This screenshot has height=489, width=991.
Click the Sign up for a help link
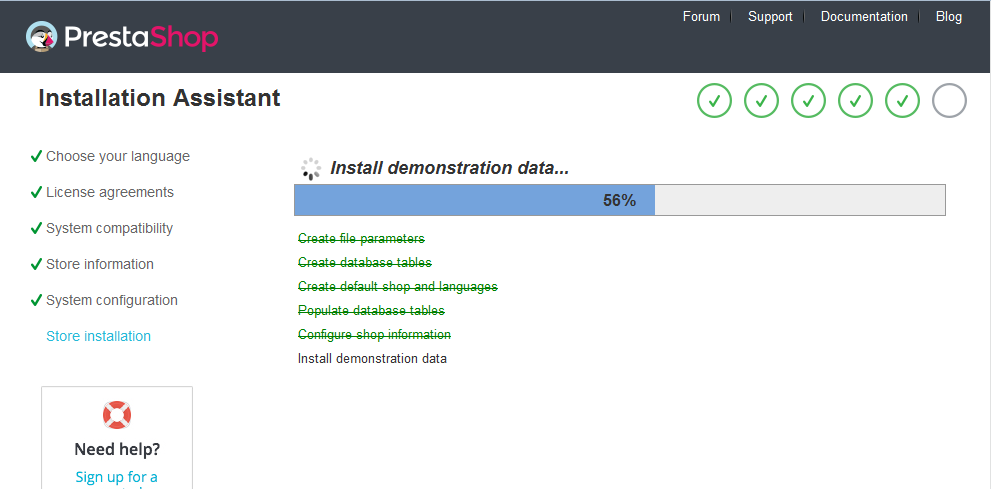point(116,477)
